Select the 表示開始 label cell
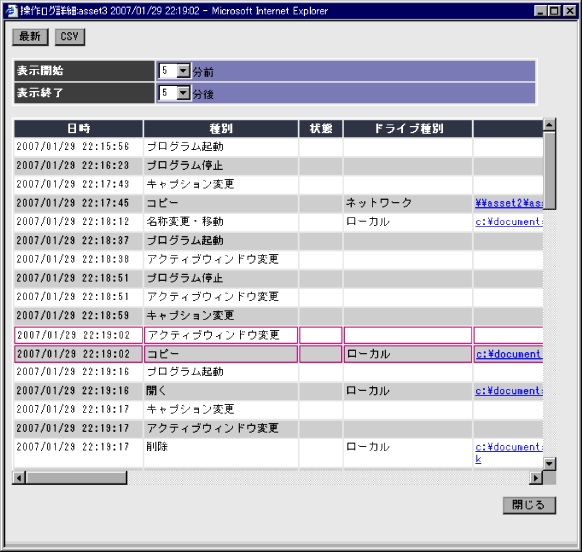Viewport: 582px width, 552px height. pyautogui.click(x=84, y=71)
